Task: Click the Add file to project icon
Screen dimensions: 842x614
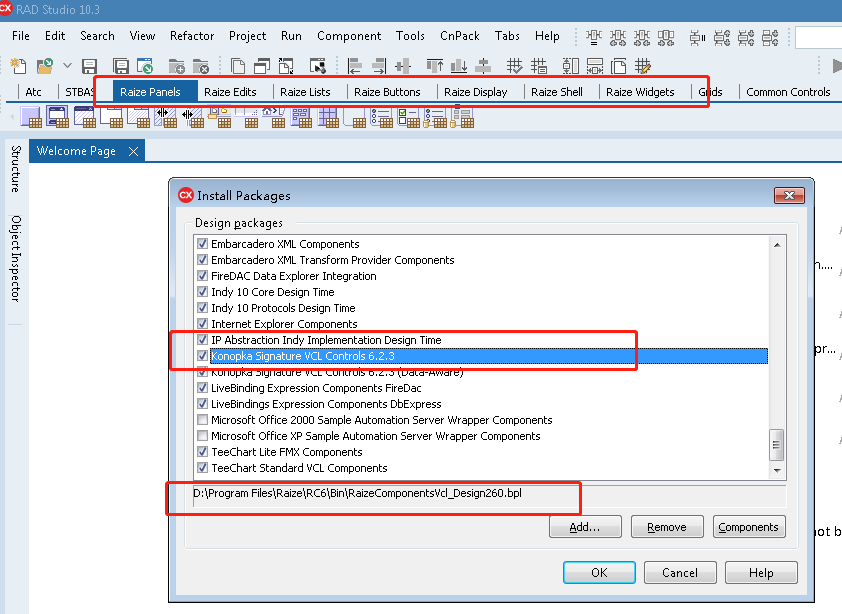Action: (x=176, y=66)
